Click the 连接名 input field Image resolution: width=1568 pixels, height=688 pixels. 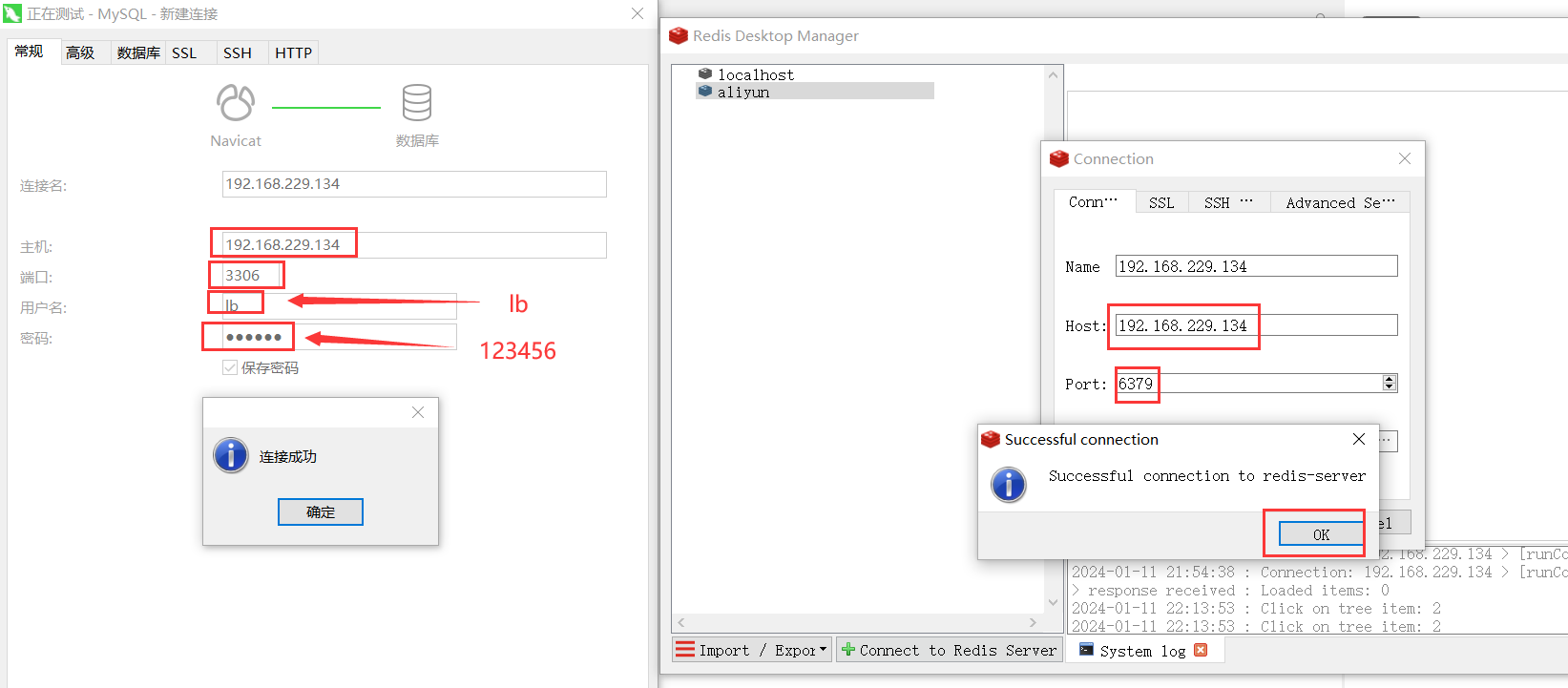(x=414, y=184)
